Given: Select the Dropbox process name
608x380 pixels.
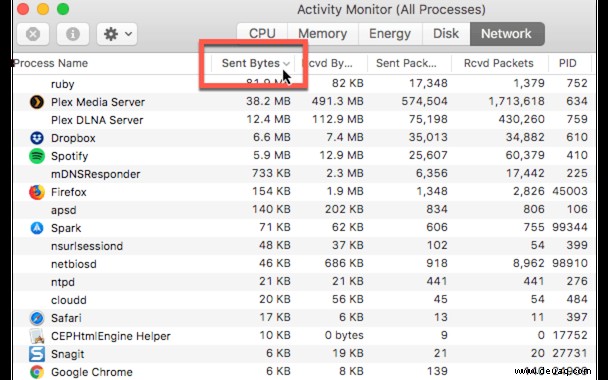Looking at the screenshot, I should click(73, 138).
